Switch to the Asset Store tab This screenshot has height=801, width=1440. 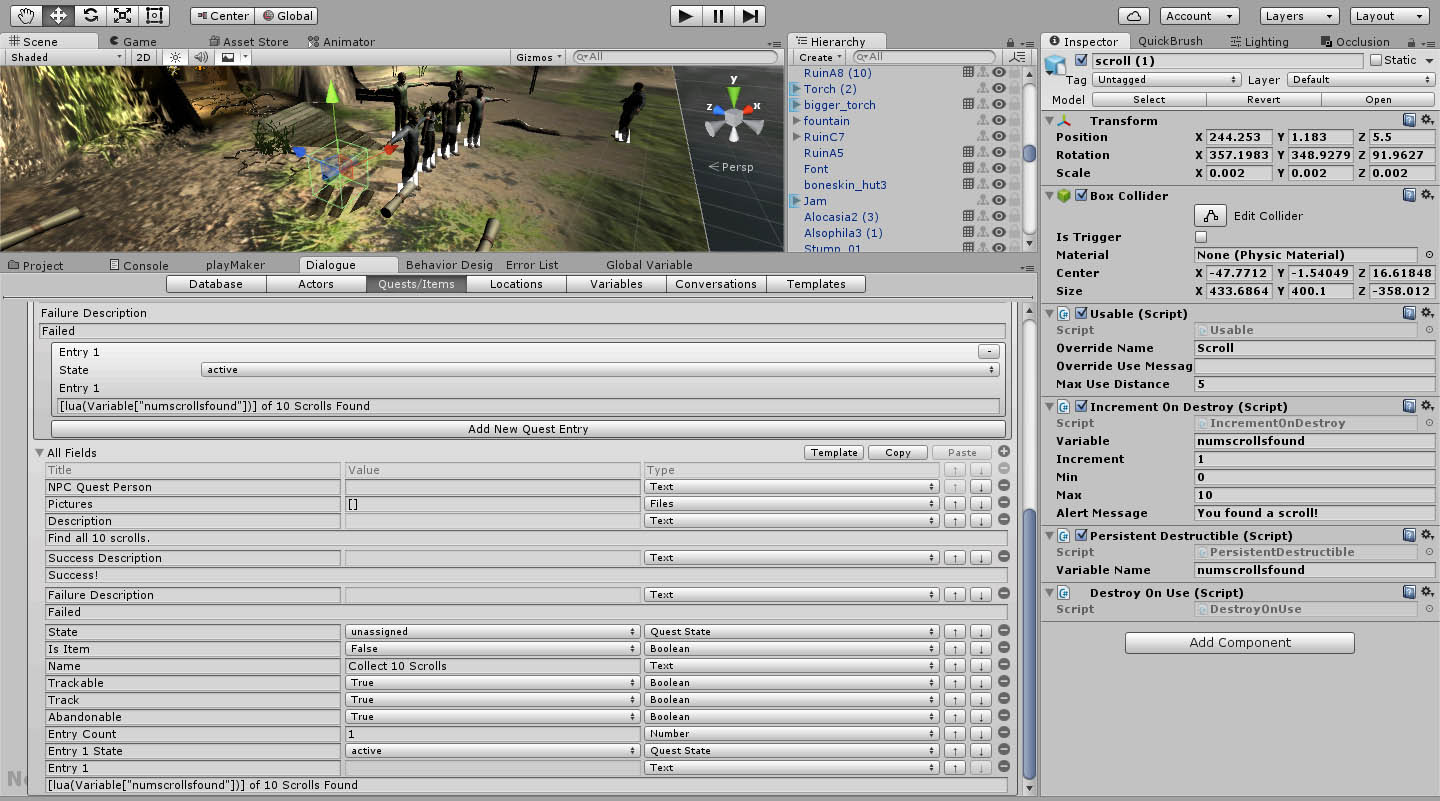pos(247,41)
